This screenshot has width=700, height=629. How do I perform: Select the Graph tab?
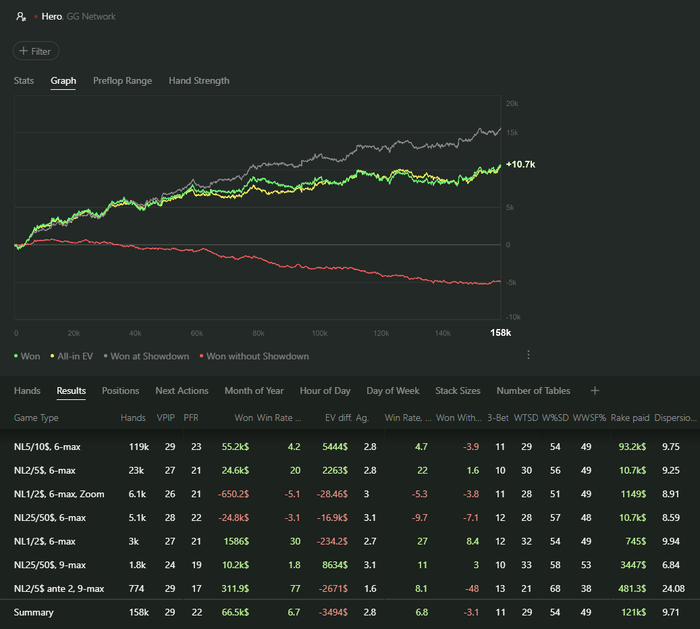[63, 81]
